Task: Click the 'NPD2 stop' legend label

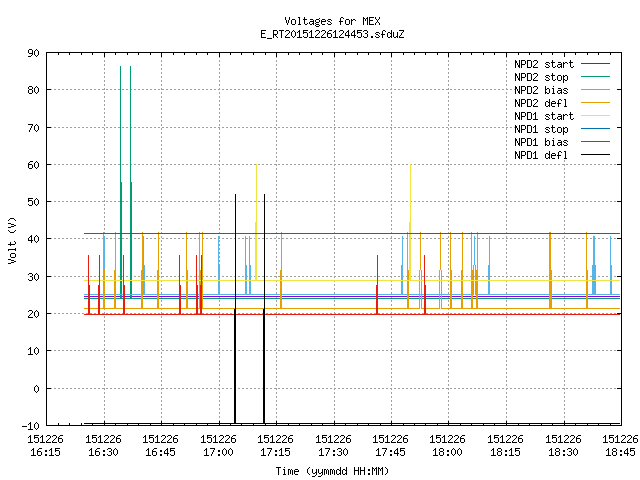Action: [x=541, y=77]
